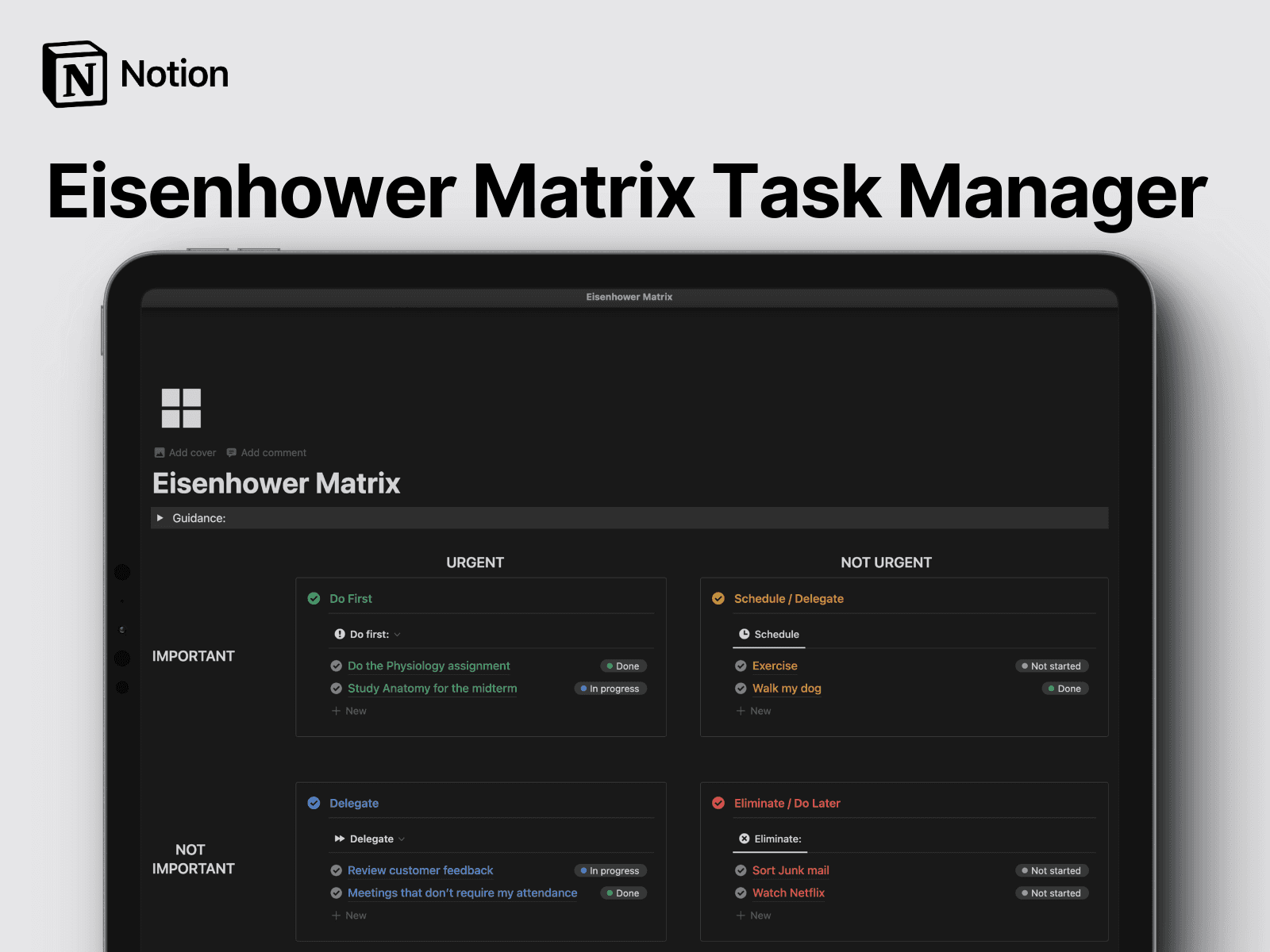Open the Walk my dog page
This screenshot has height=952, width=1270.
[787, 689]
